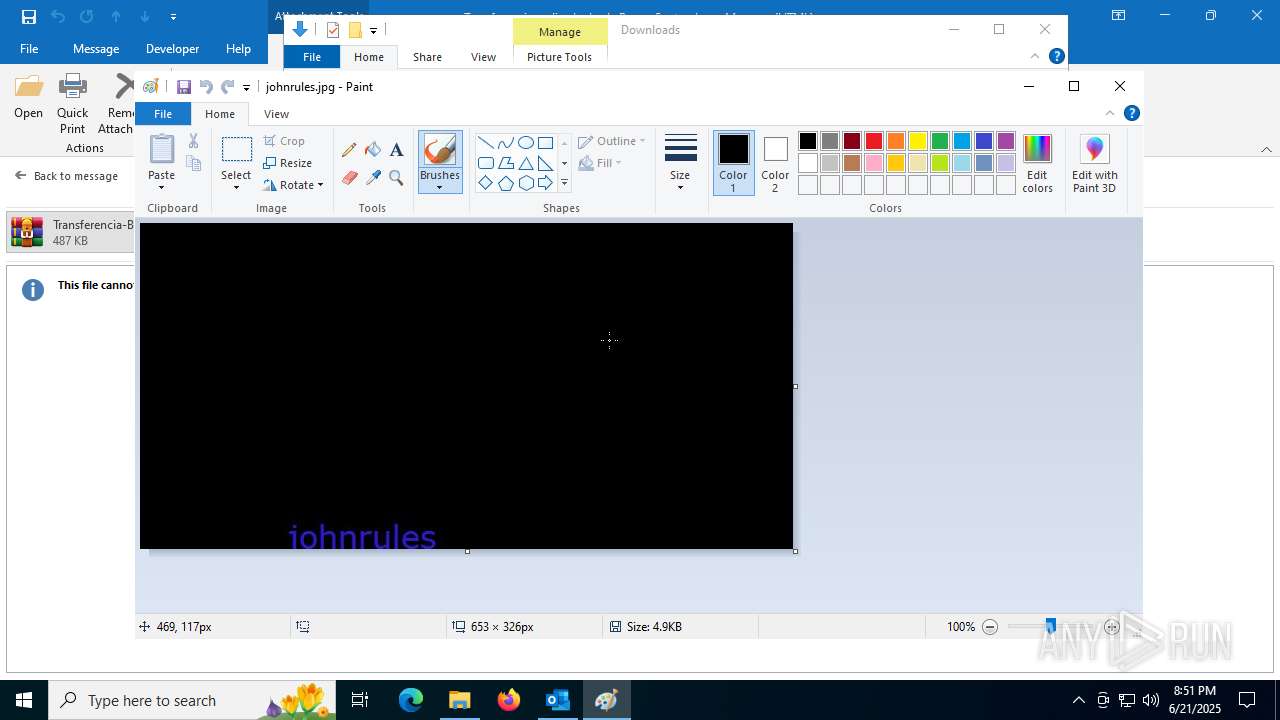Pick the Right arrow shape
The image size is (1280, 720).
545,183
